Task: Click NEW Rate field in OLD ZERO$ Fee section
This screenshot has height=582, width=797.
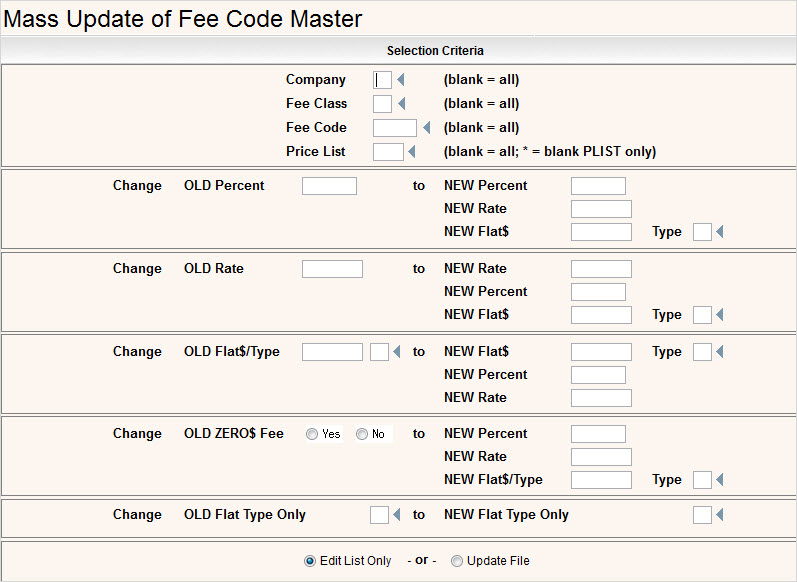Action: click(x=601, y=457)
